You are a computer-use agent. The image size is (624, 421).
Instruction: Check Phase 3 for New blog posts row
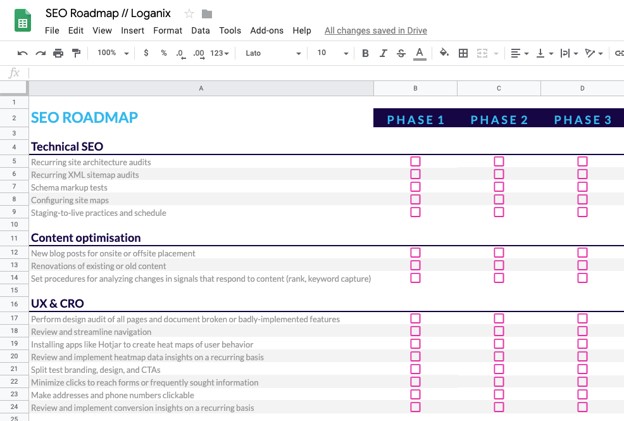(x=582, y=253)
